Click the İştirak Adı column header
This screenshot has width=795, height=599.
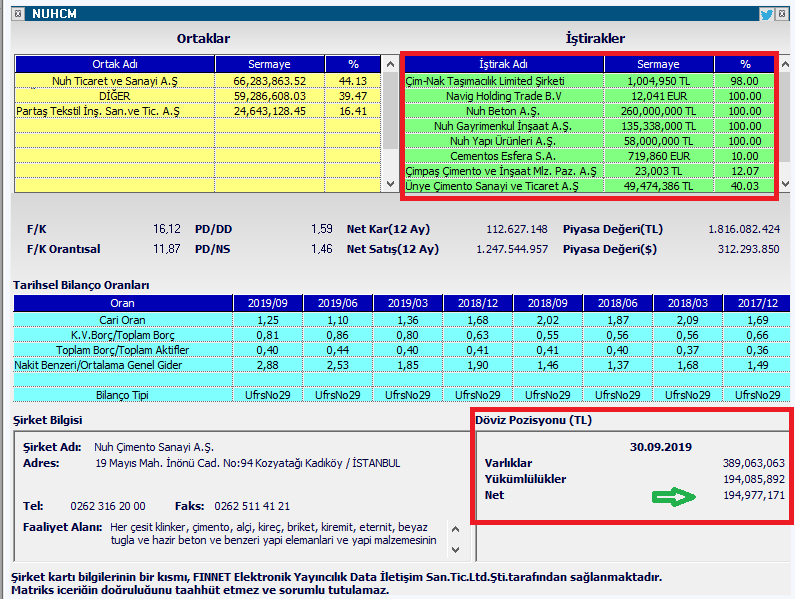(x=503, y=64)
